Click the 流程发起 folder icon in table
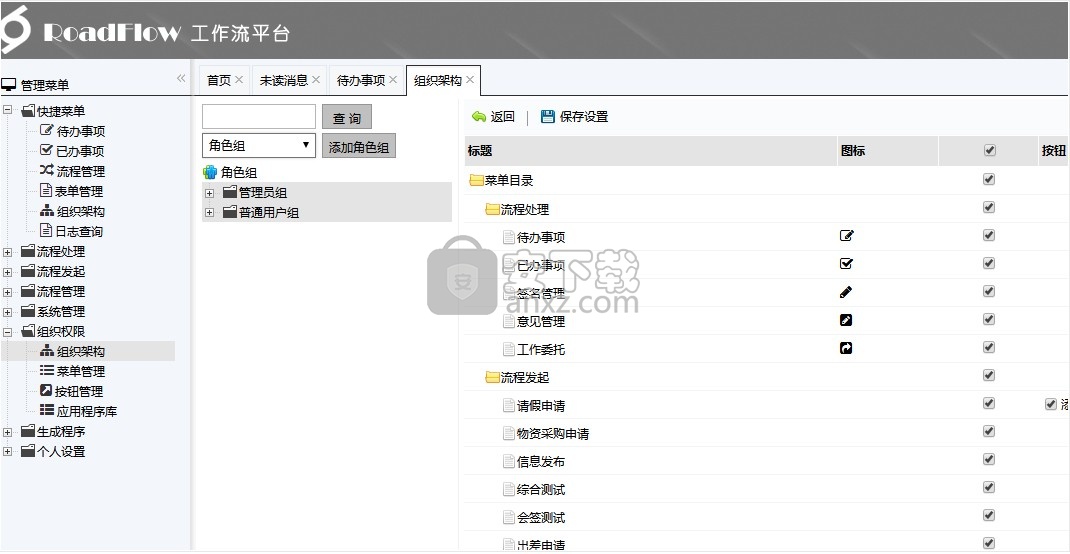The width and height of the screenshot is (1070, 554). point(492,377)
